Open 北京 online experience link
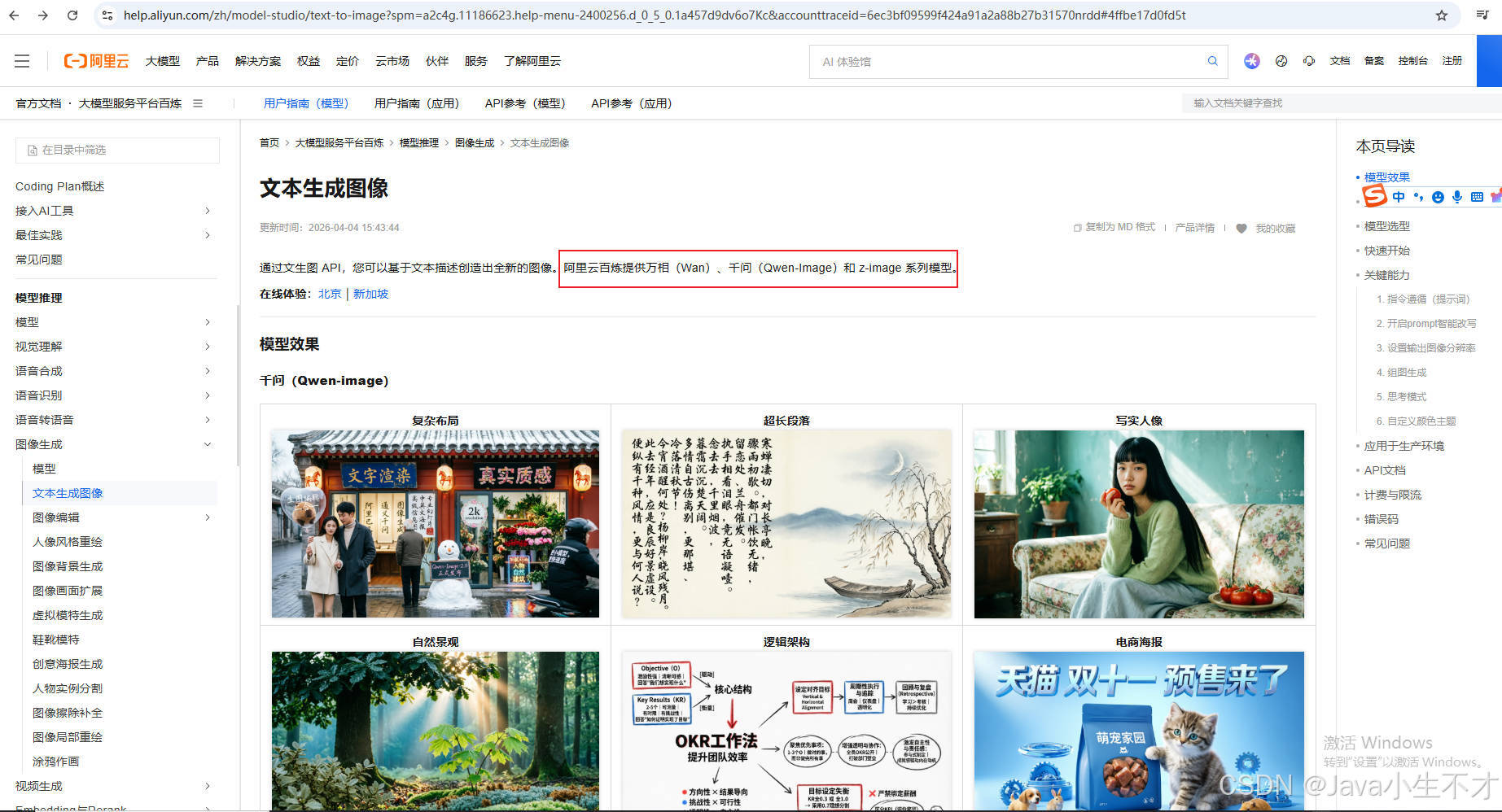Image resolution: width=1502 pixels, height=812 pixels. click(x=330, y=294)
